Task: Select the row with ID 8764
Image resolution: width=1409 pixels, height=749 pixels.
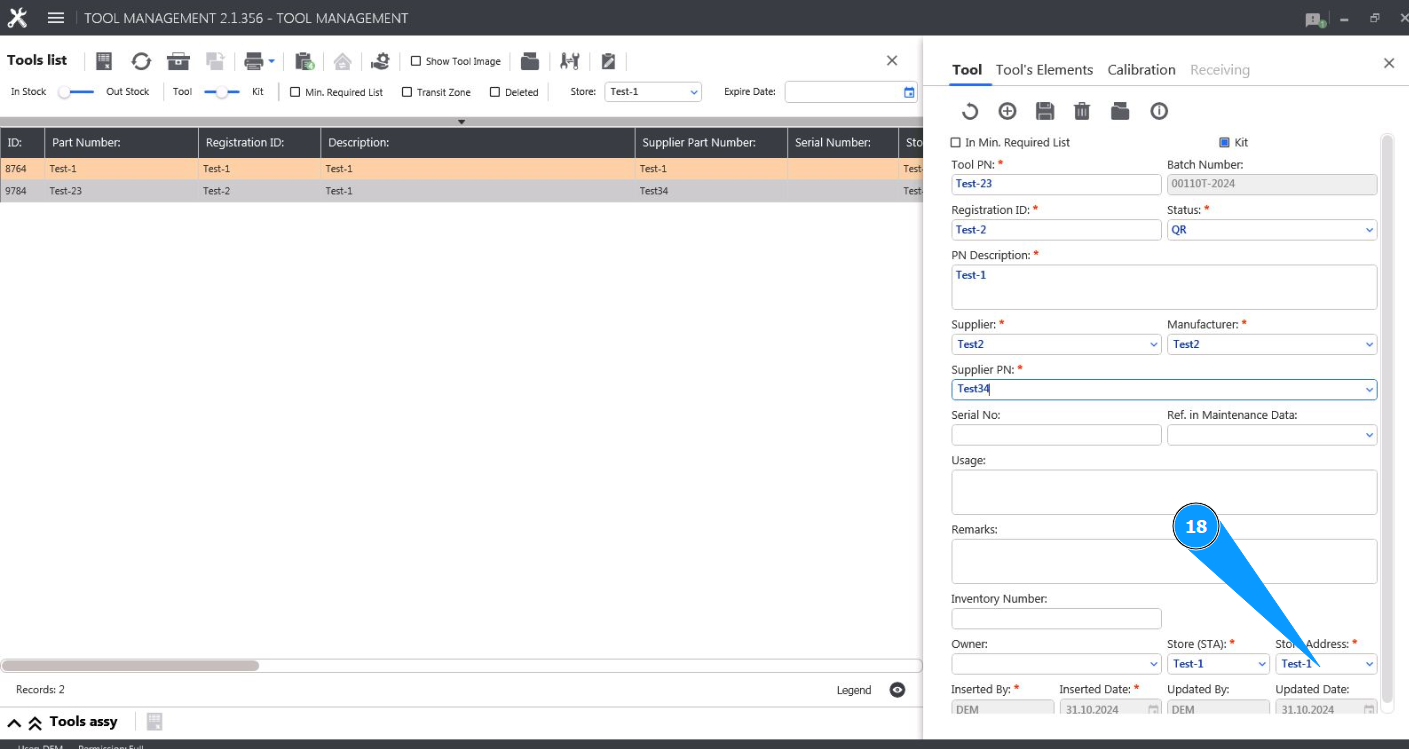Action: tap(461, 169)
